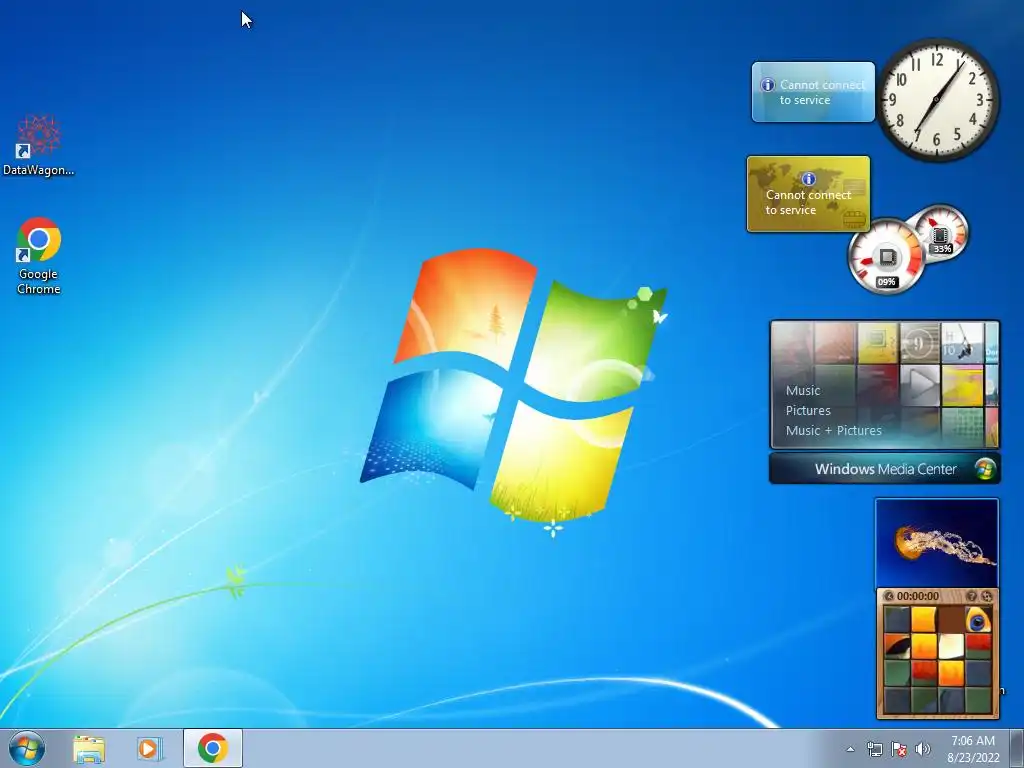This screenshot has width=1024, height=768.
Task: Open the taskbar clock showing 7:06 AM
Action: point(973,749)
